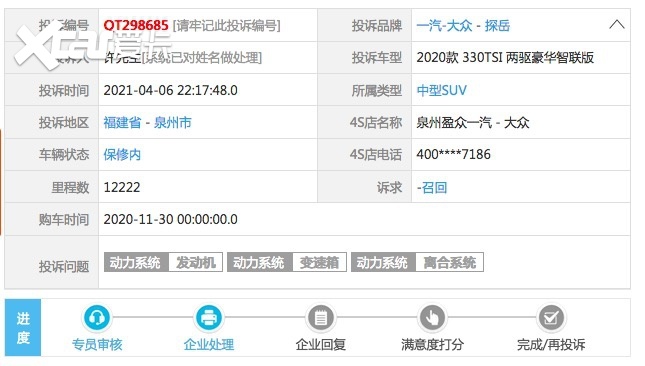The image size is (645, 366).
Task: Open the 保修内 vehicle status link
Action: coord(122,155)
